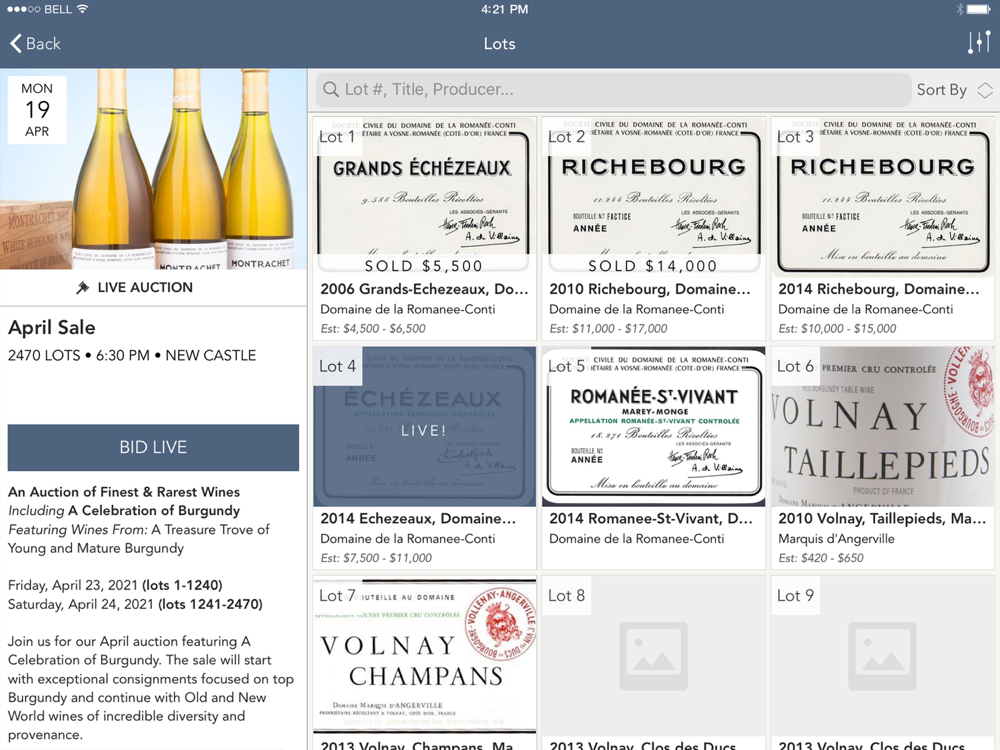Click Lot 8 placeholder image icon

(653, 656)
